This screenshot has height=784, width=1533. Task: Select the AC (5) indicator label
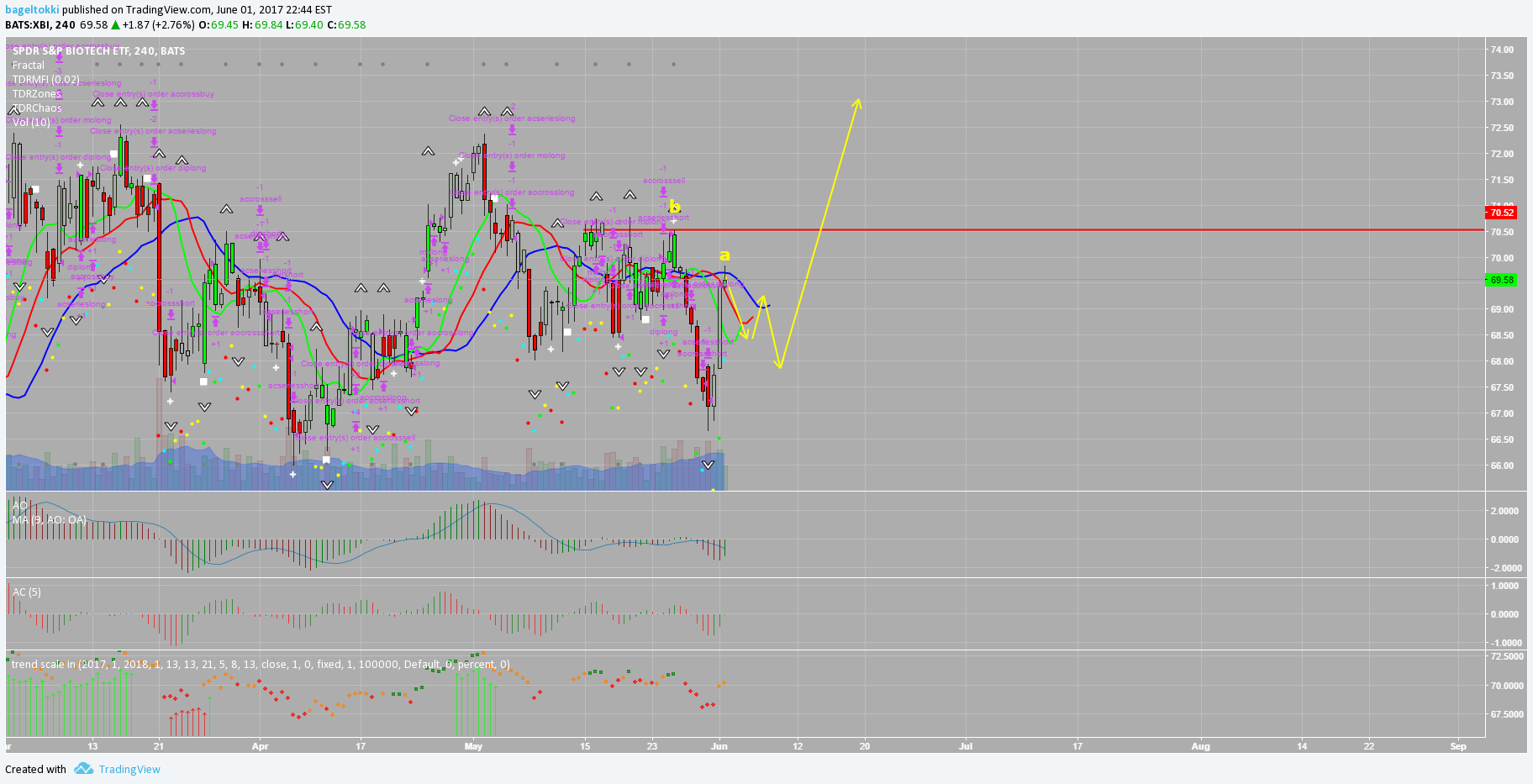27,592
